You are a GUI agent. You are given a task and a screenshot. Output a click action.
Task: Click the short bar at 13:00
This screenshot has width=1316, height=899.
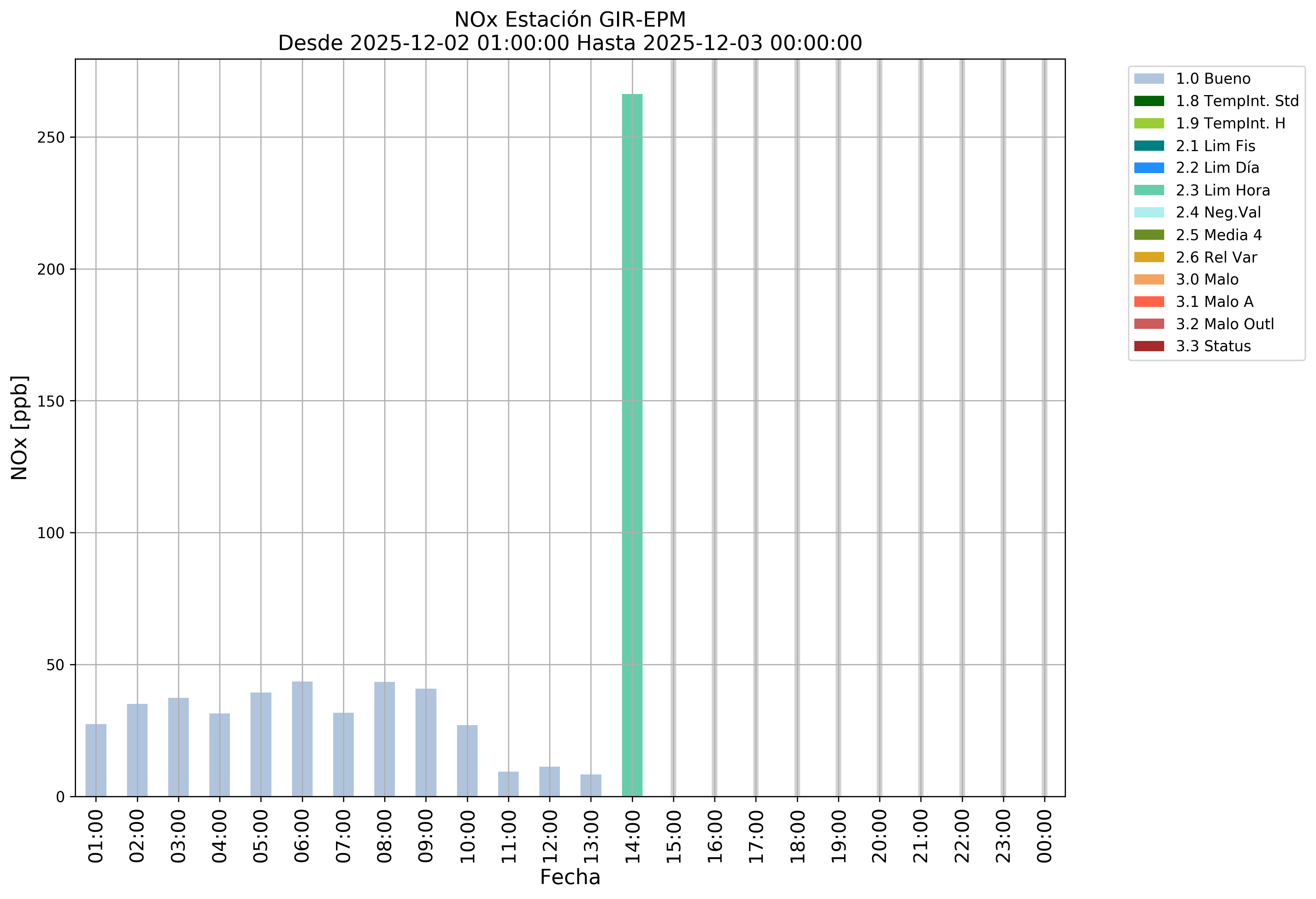[x=591, y=785]
